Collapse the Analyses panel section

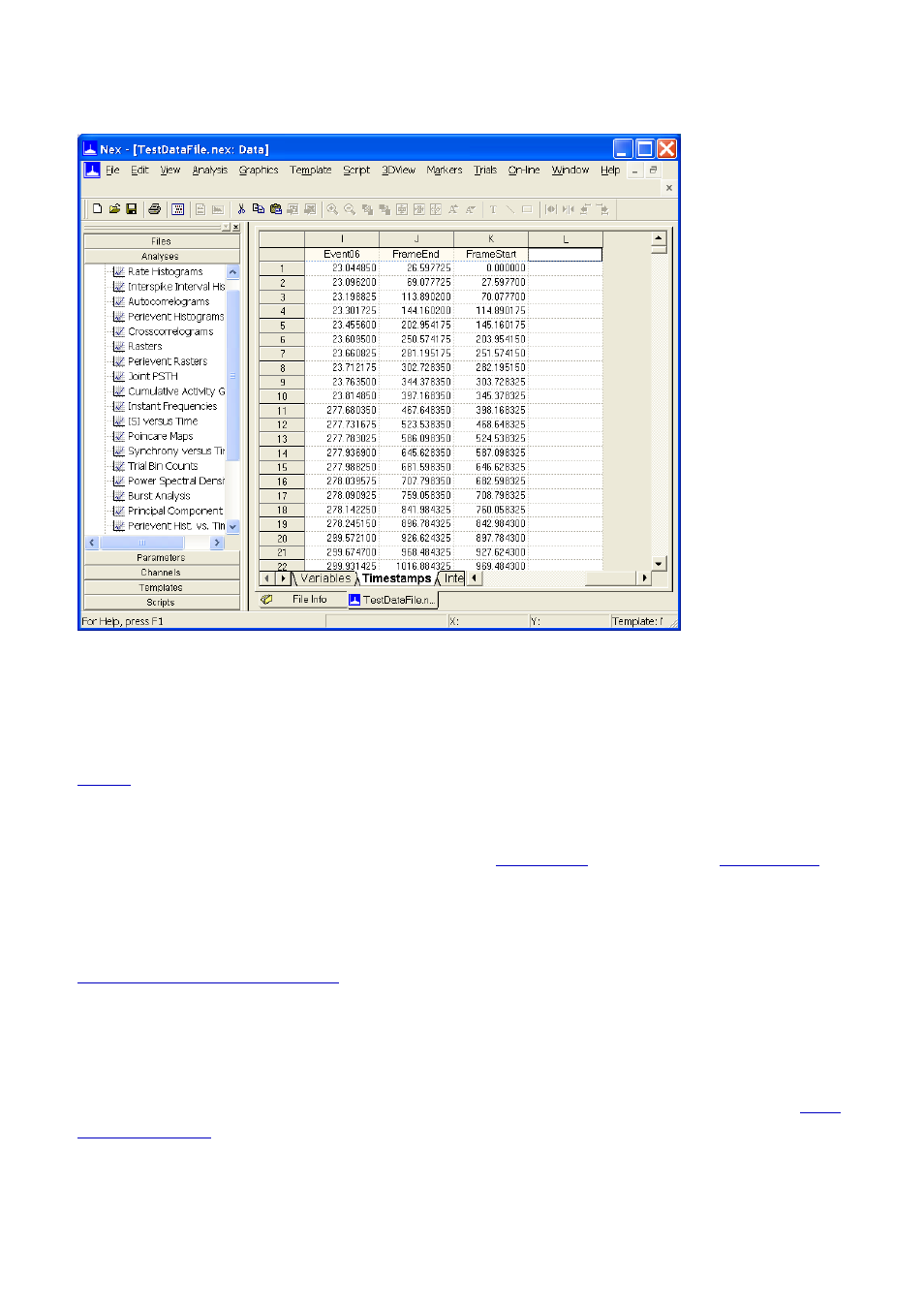tap(162, 257)
